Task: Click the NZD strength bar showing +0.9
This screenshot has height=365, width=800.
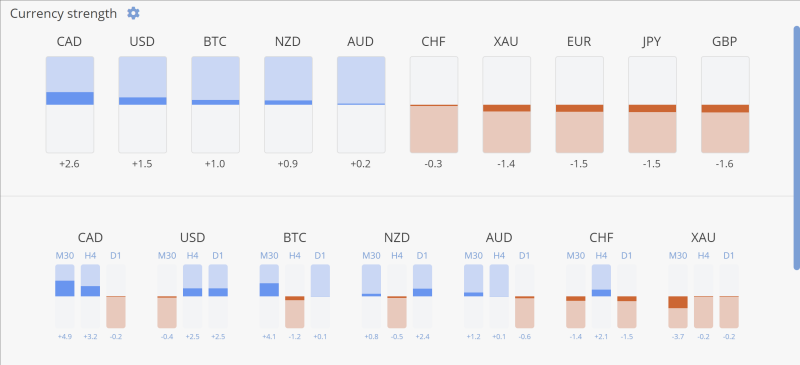Action: (x=288, y=105)
